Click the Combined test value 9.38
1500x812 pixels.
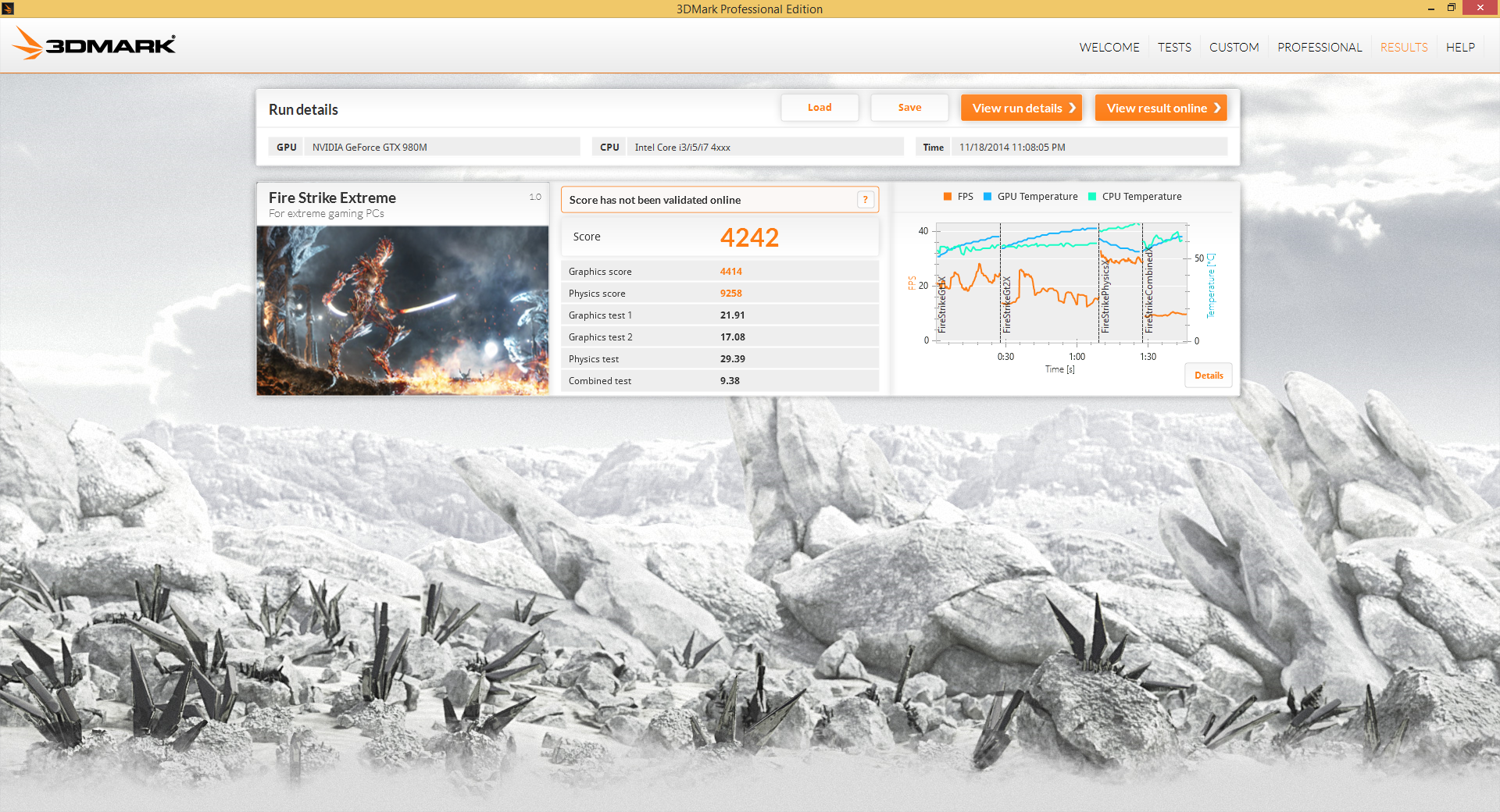pos(730,381)
